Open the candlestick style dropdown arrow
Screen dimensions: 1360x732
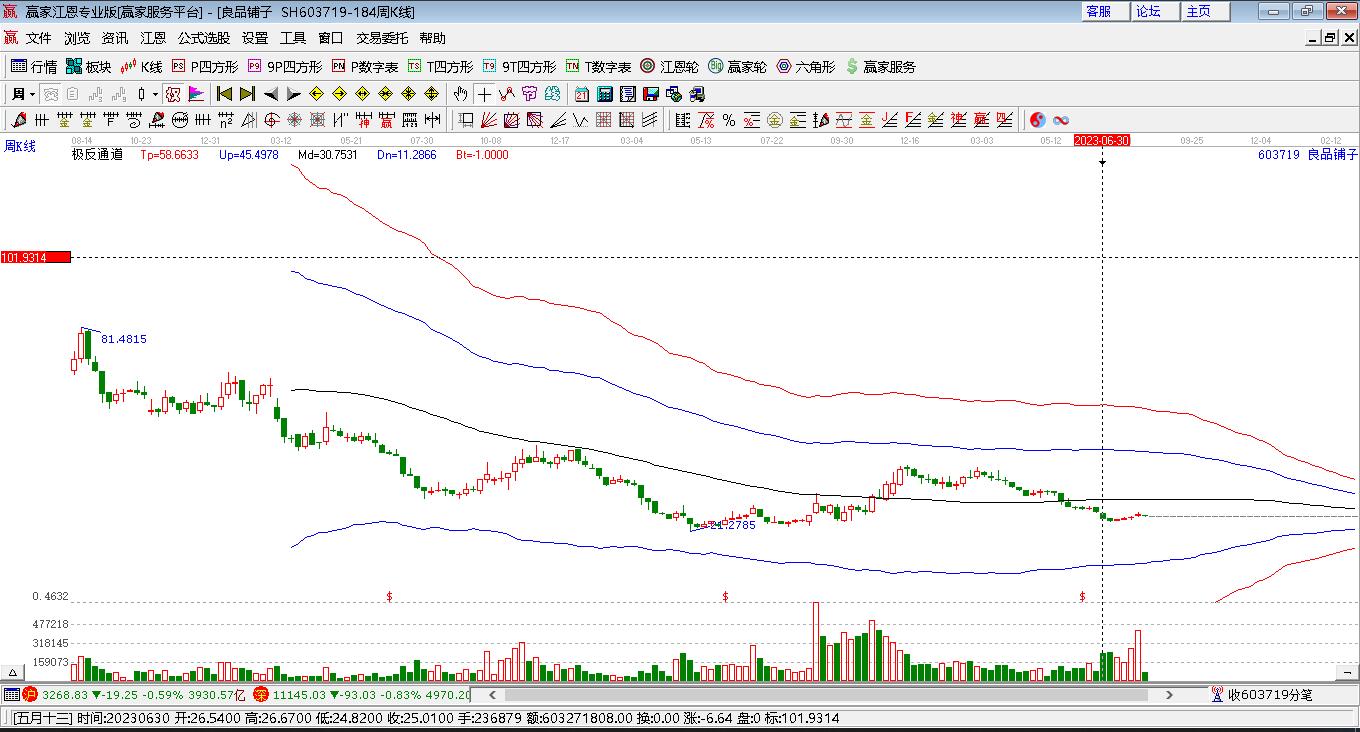(x=155, y=94)
